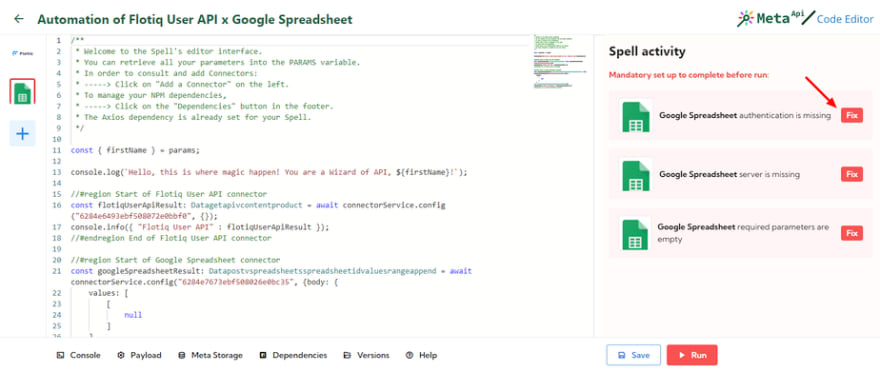880x372 pixels.
Task: Open the Help section
Action: pos(421,355)
